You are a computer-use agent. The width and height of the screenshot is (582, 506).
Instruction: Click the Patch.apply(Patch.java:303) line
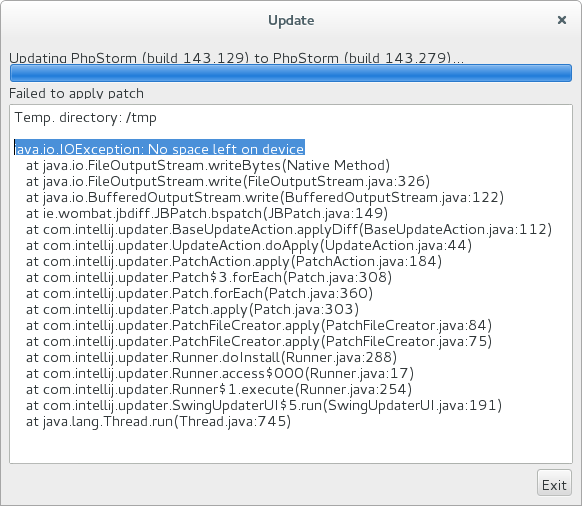click(x=192, y=309)
